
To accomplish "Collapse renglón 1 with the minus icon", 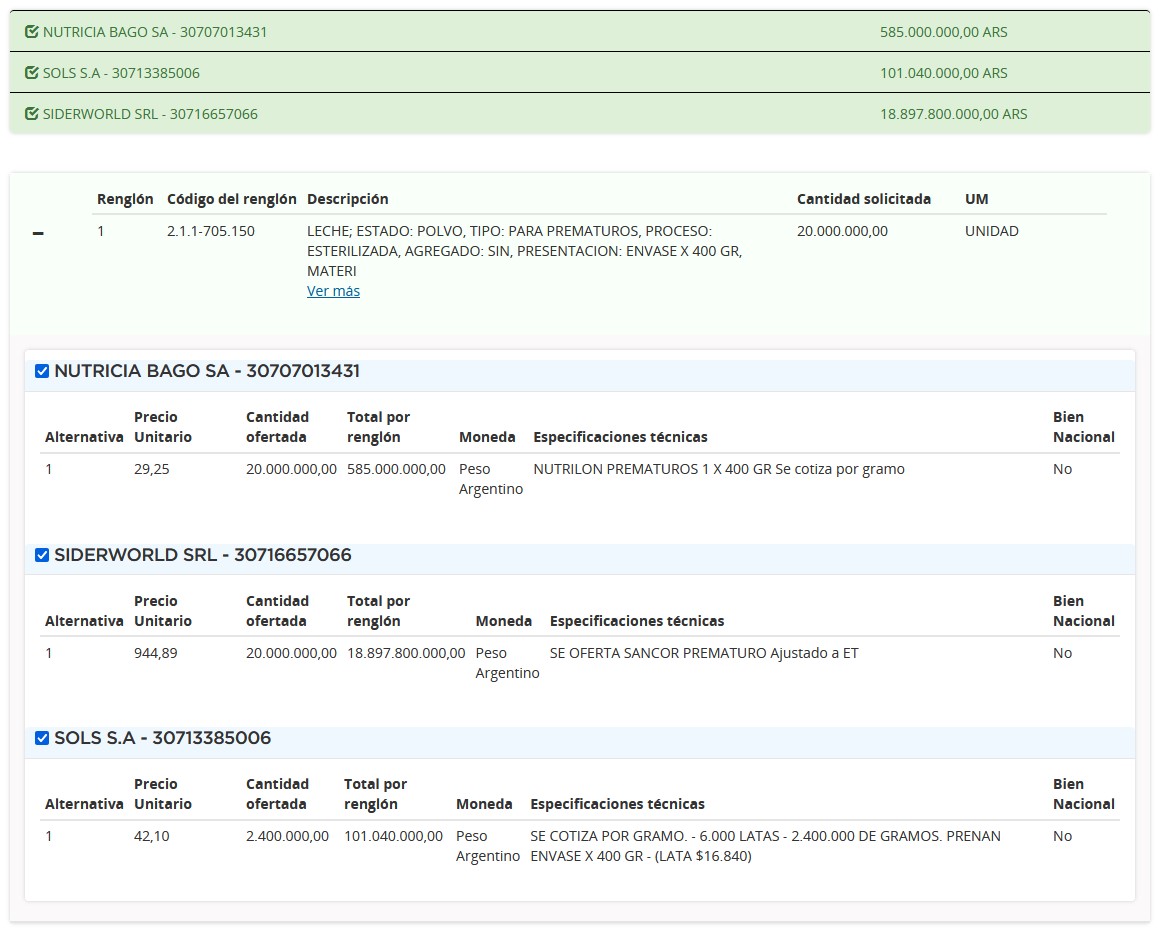I will click(38, 233).
